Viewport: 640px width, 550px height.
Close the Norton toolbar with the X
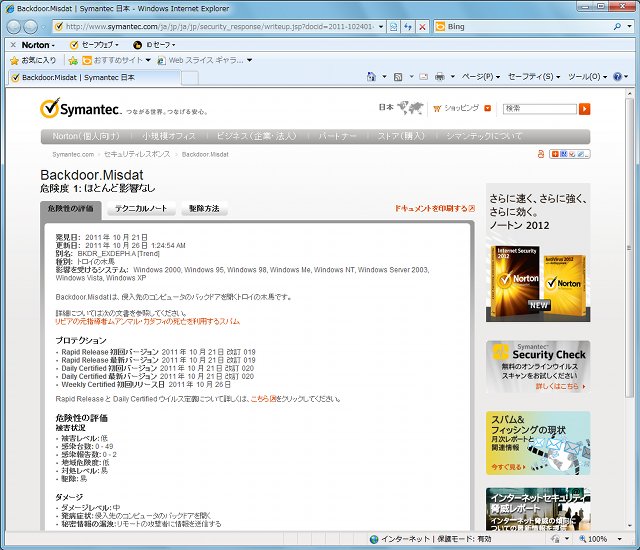click(x=13, y=45)
